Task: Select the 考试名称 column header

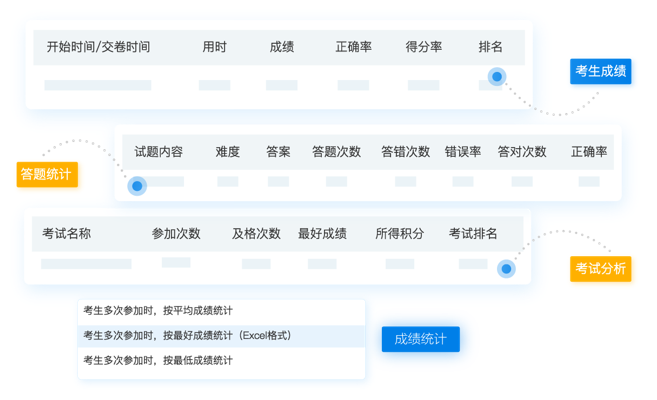Action: (x=66, y=233)
